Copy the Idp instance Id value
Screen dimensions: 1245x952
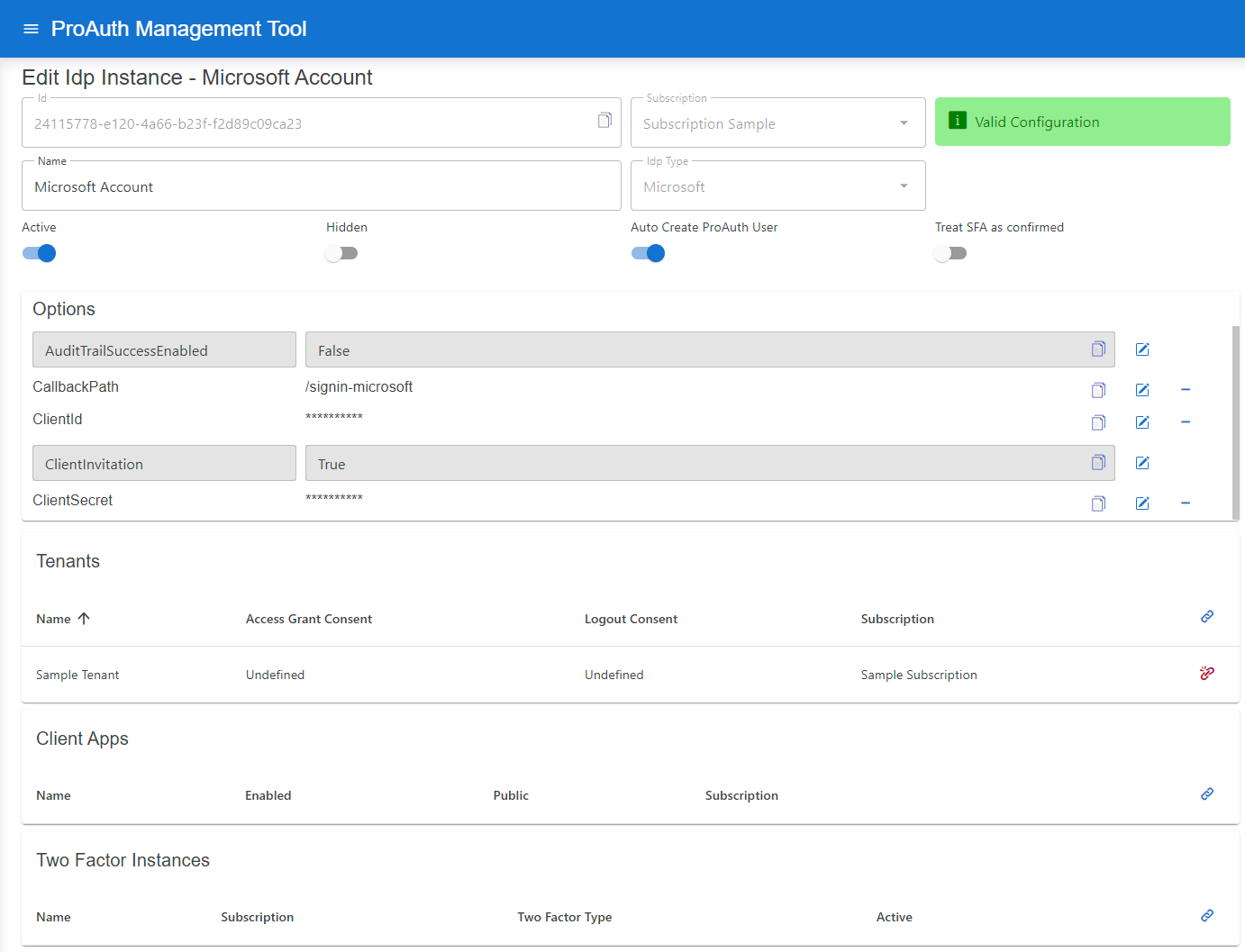pos(604,121)
